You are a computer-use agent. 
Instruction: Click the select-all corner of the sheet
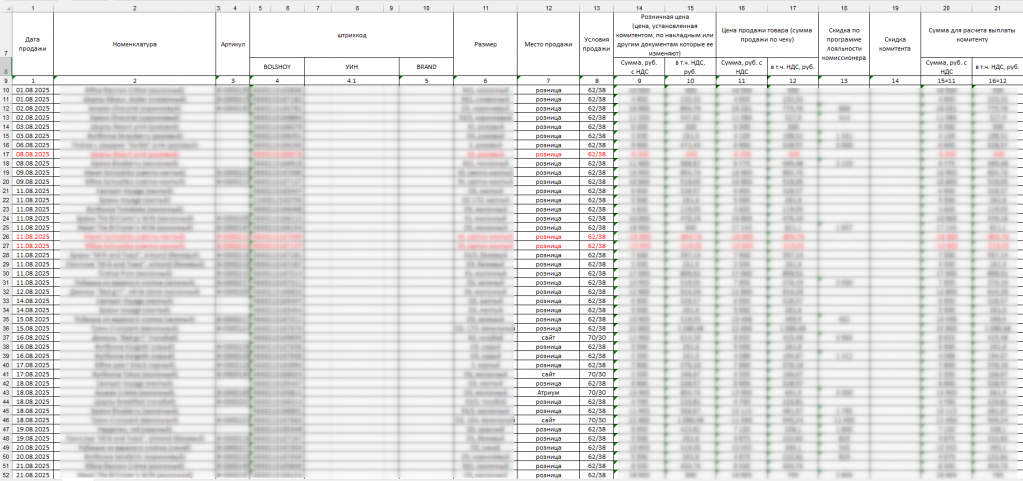[5, 7]
